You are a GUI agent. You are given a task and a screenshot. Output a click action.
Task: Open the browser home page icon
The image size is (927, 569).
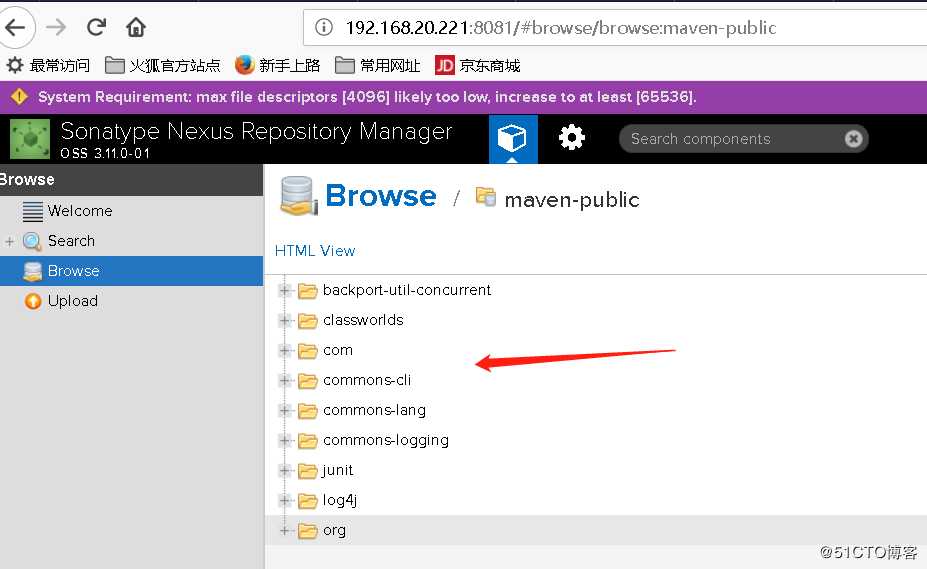click(x=136, y=27)
